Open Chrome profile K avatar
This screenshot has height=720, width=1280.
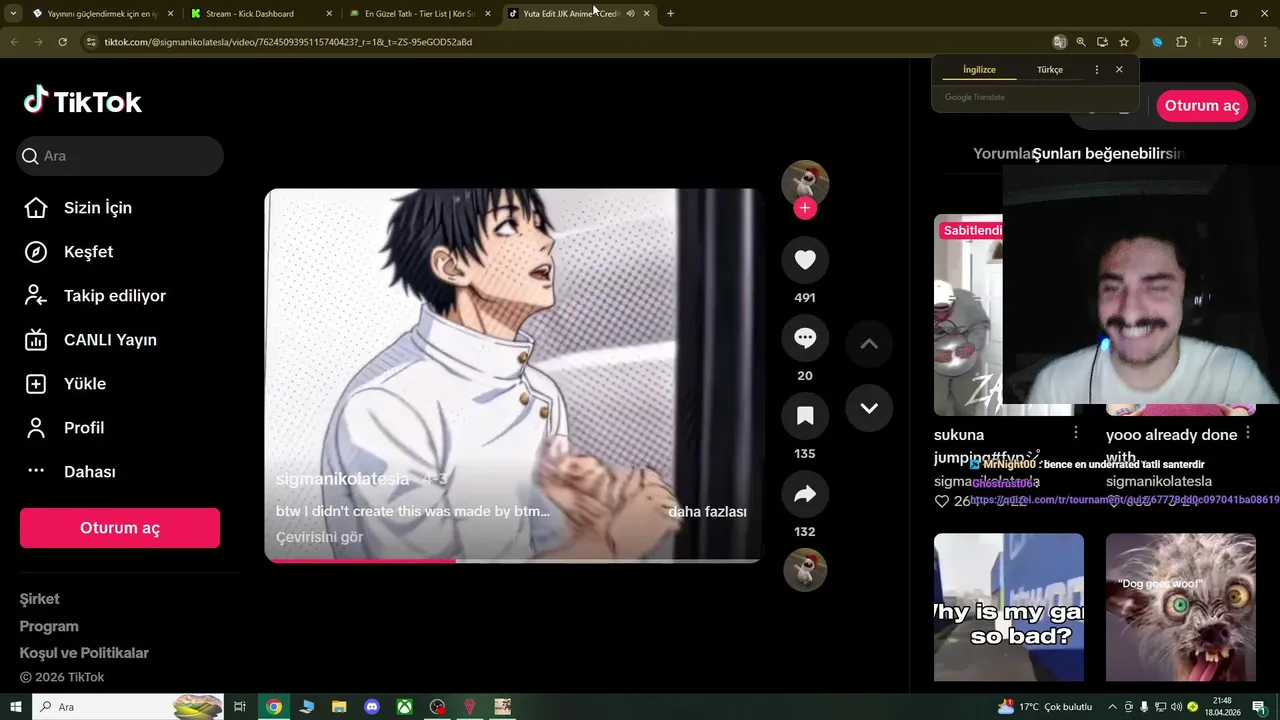1241,42
